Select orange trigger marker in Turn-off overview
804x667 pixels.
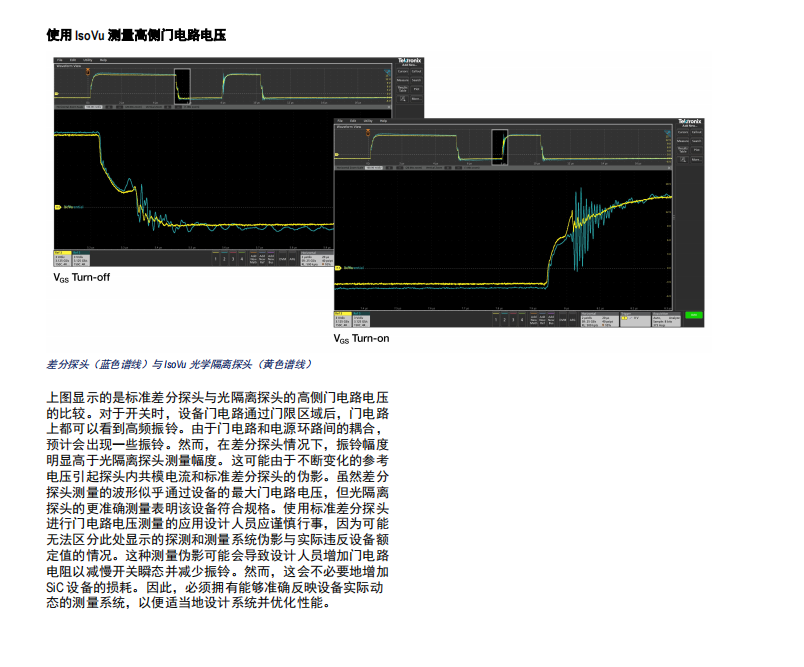click(88, 72)
